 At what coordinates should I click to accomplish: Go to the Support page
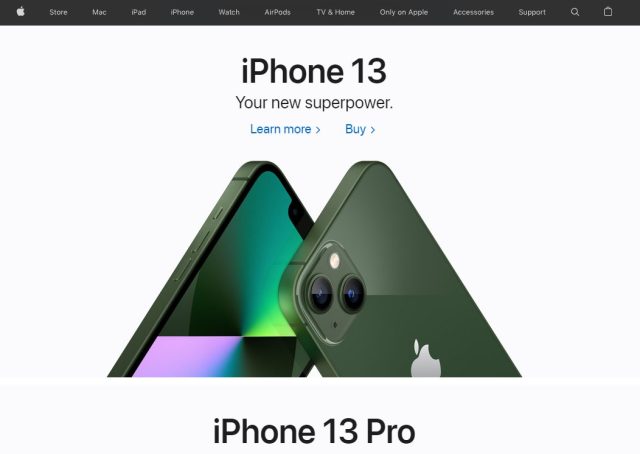[532, 12]
